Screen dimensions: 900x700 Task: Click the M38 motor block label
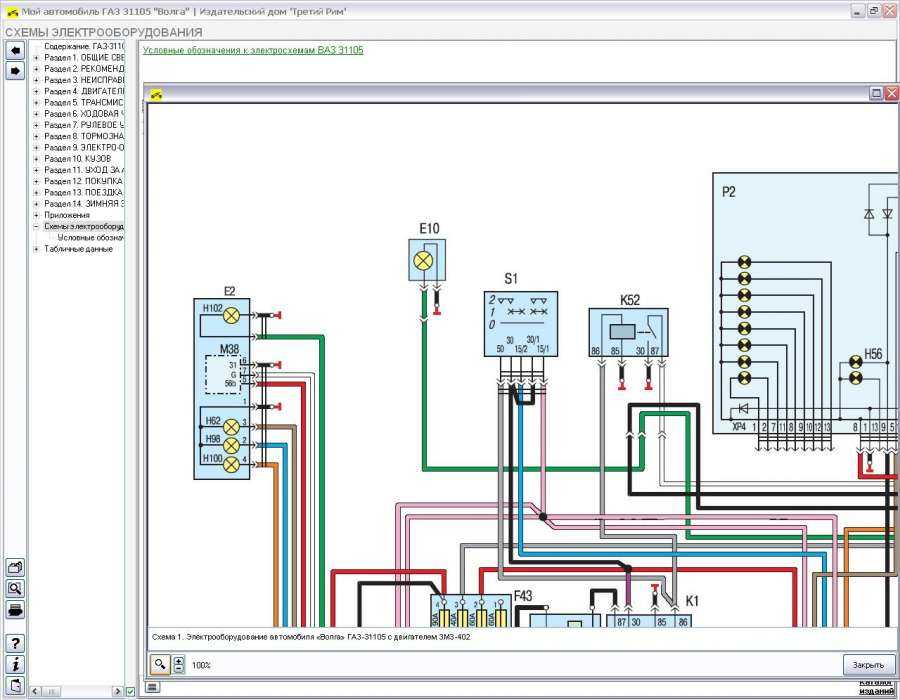tap(229, 349)
